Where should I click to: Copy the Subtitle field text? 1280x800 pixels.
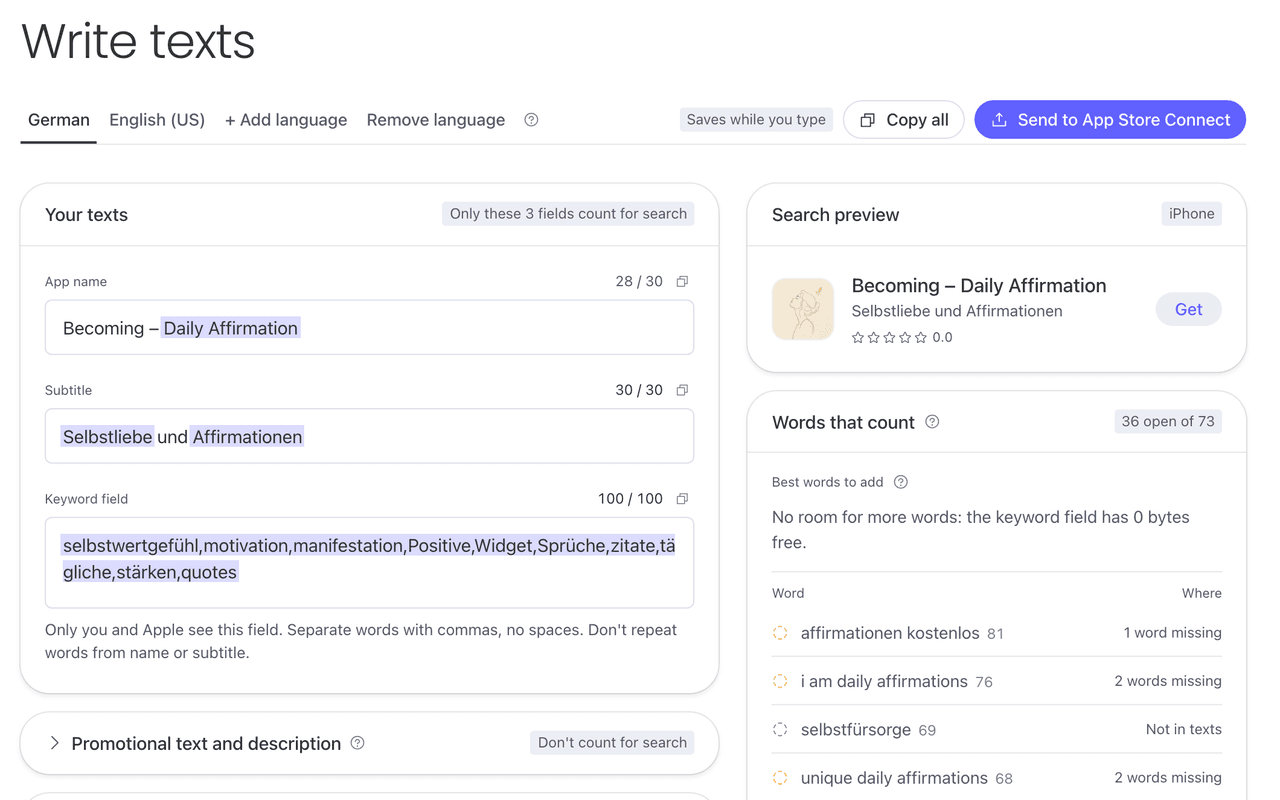682,390
